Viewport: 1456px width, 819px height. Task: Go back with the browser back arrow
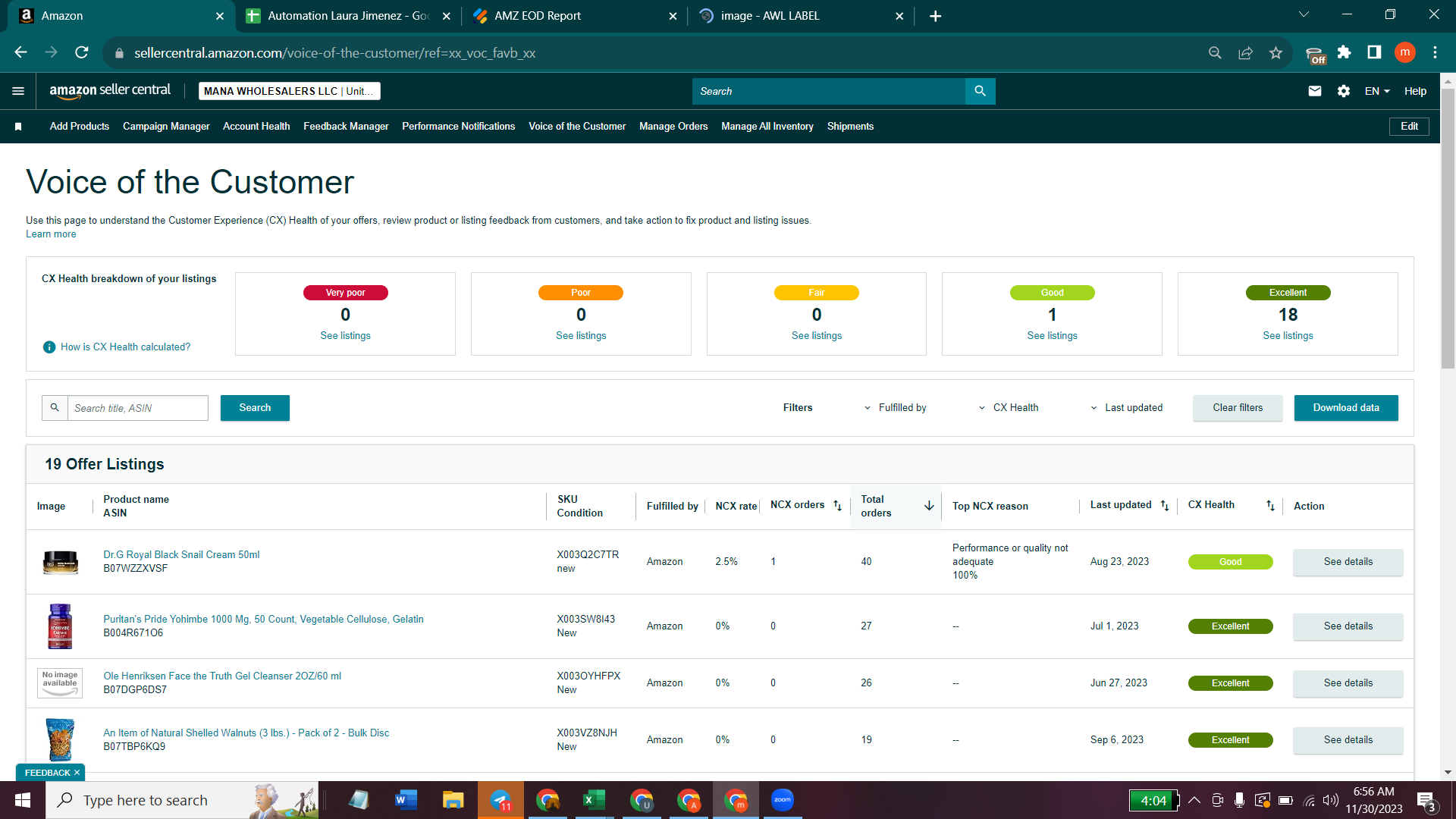pyautogui.click(x=21, y=52)
